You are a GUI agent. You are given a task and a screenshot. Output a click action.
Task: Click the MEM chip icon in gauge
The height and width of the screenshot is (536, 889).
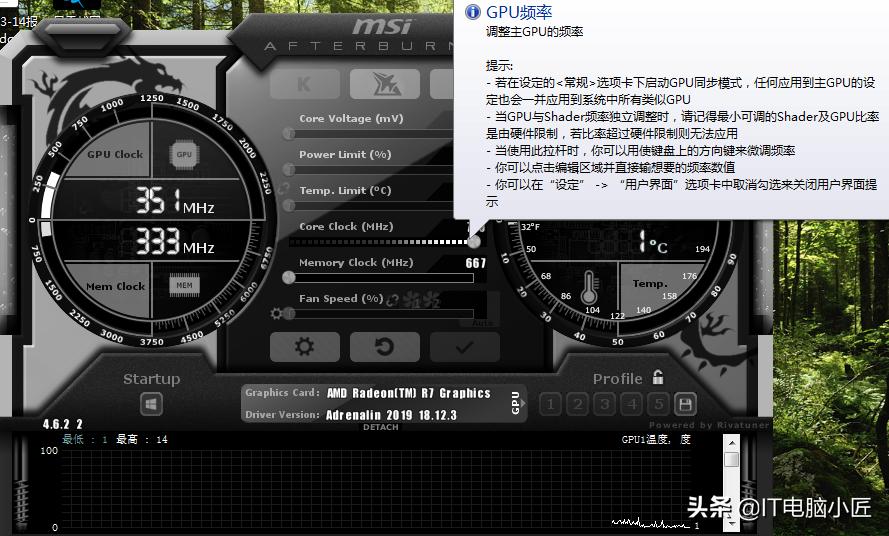[x=184, y=285]
